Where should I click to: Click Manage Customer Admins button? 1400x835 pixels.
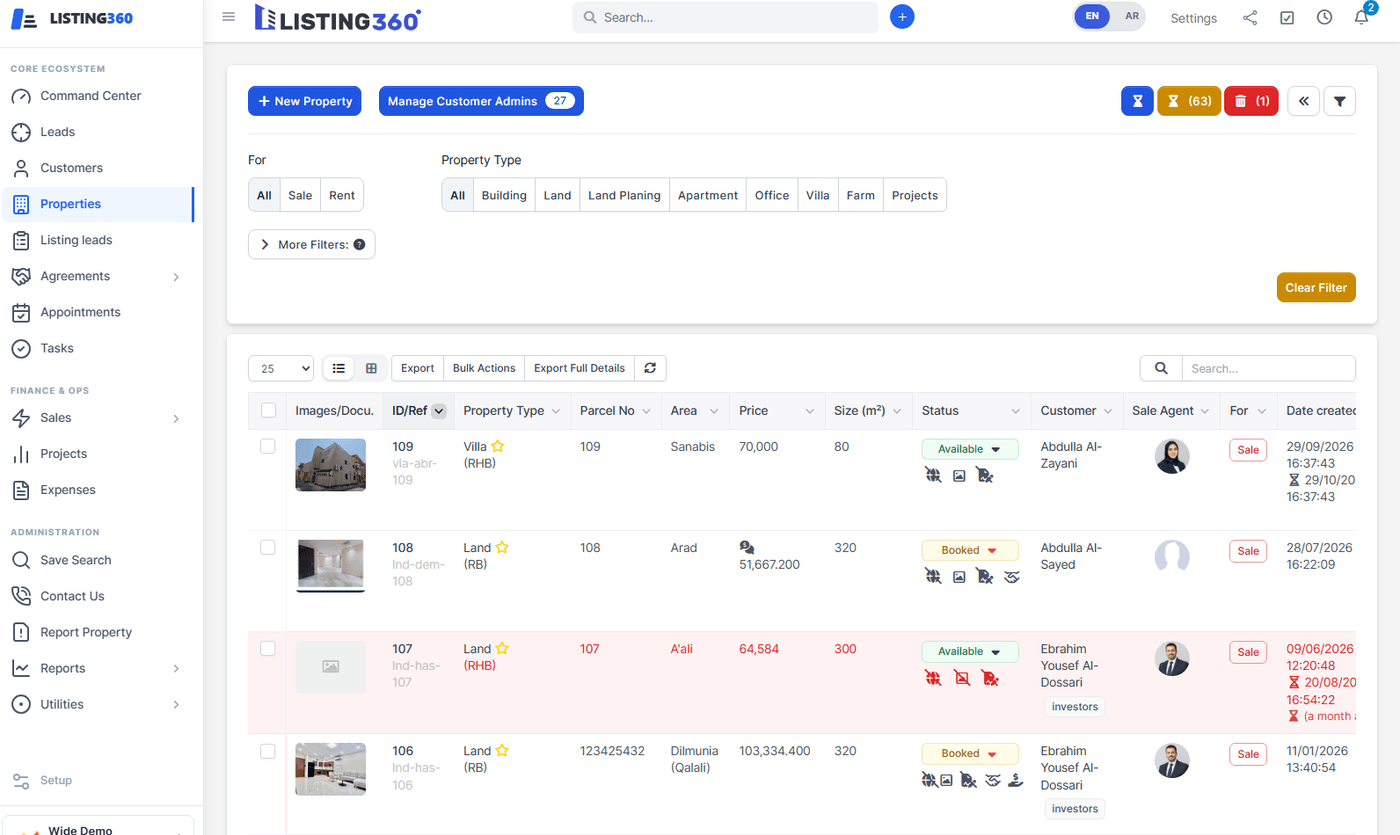[x=481, y=101]
